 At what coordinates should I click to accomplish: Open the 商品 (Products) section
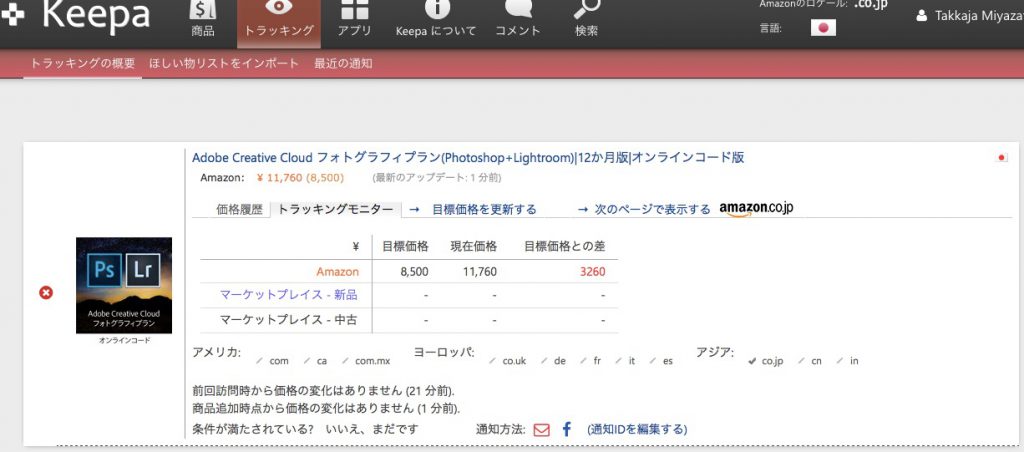tap(202, 19)
